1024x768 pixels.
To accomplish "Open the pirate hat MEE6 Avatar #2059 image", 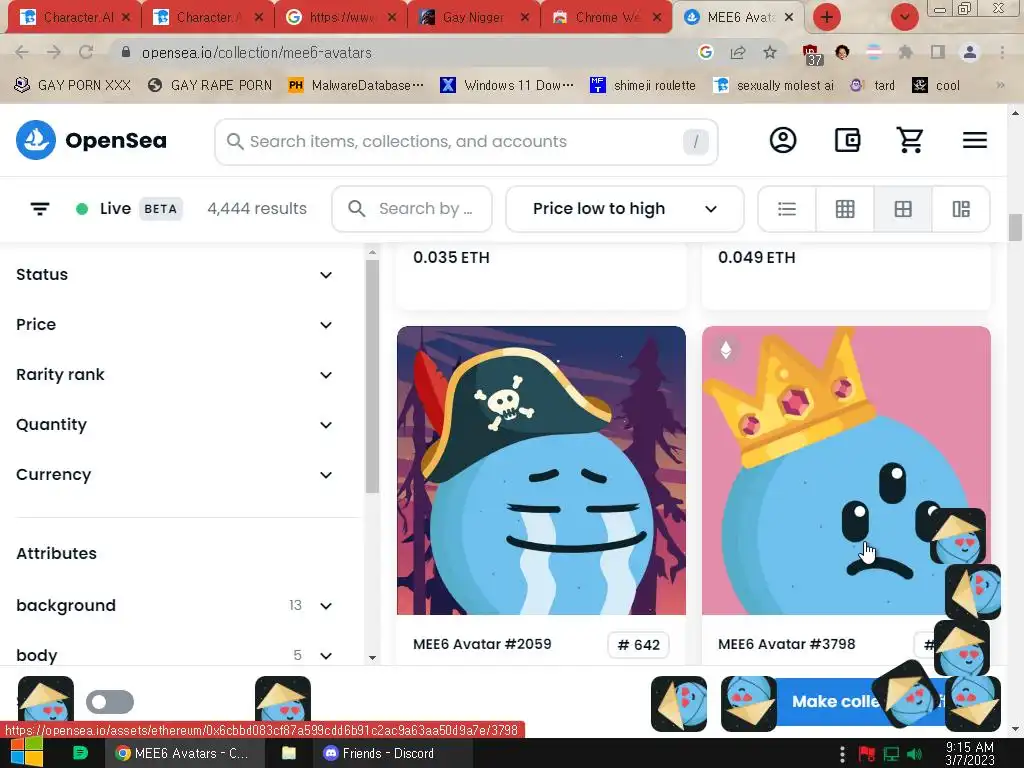I will 541,470.
